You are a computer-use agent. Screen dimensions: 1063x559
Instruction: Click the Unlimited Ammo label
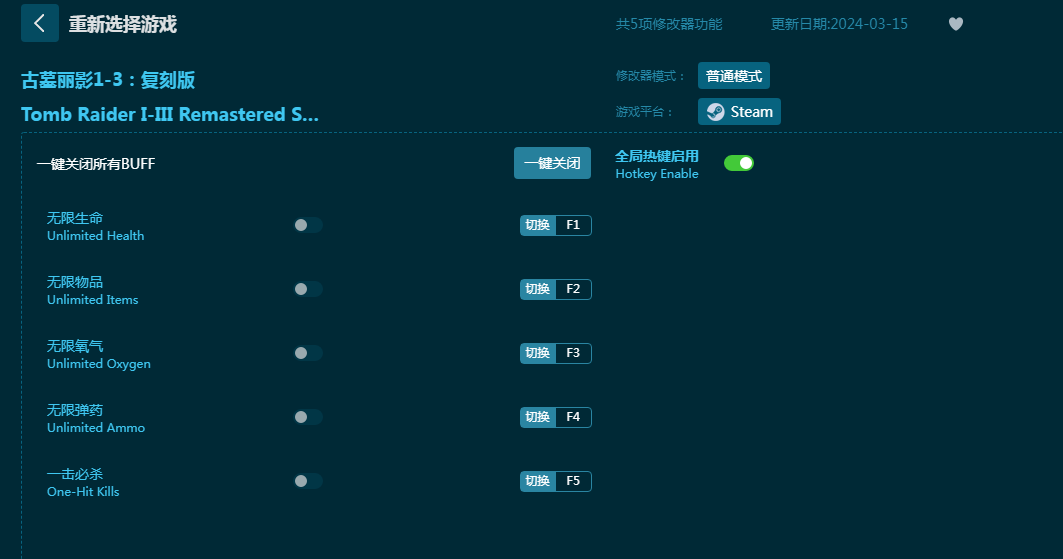96,428
